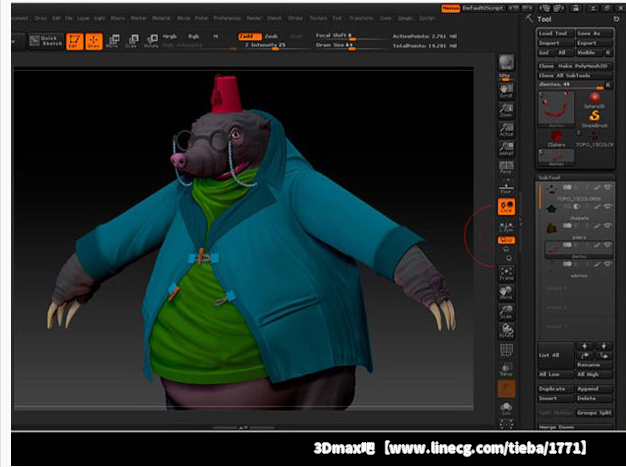626x467 pixels.
Task: Open the Material menu
Action: click(161, 18)
